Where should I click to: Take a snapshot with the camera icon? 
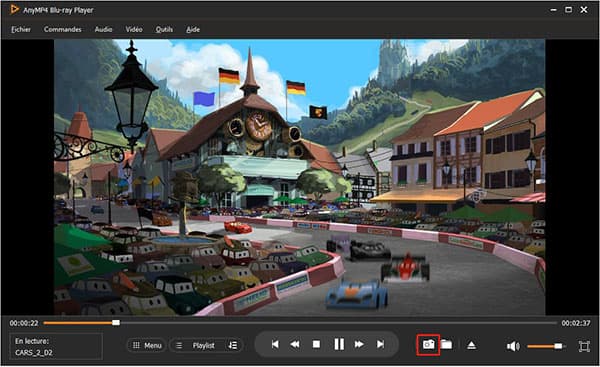[429, 344]
